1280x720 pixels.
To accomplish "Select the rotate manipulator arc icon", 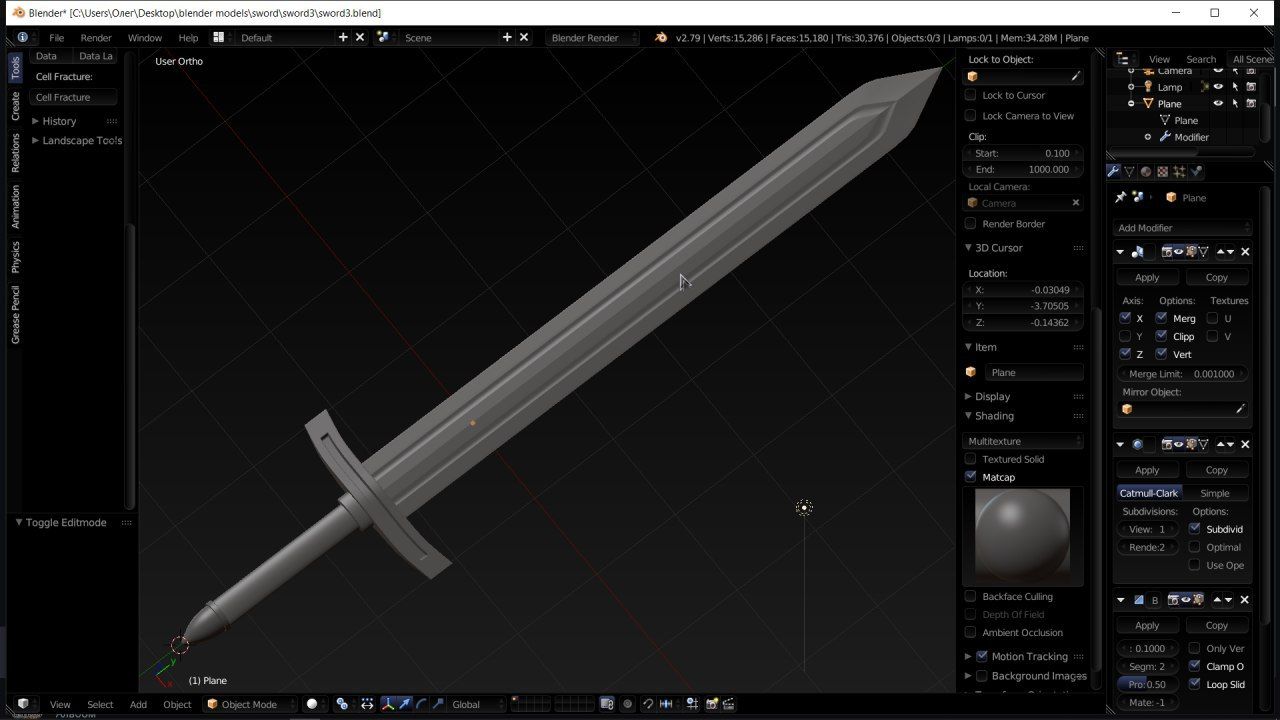I will click(x=421, y=704).
